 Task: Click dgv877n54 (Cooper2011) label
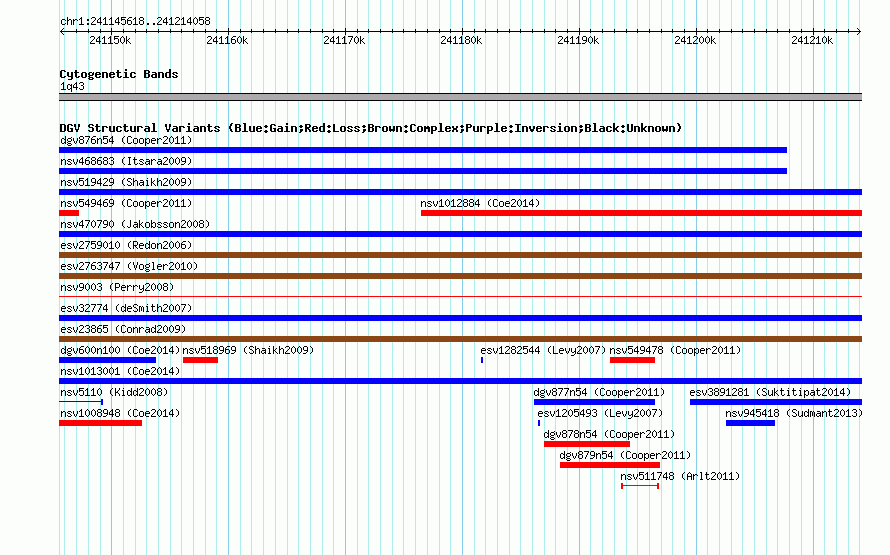click(x=599, y=392)
